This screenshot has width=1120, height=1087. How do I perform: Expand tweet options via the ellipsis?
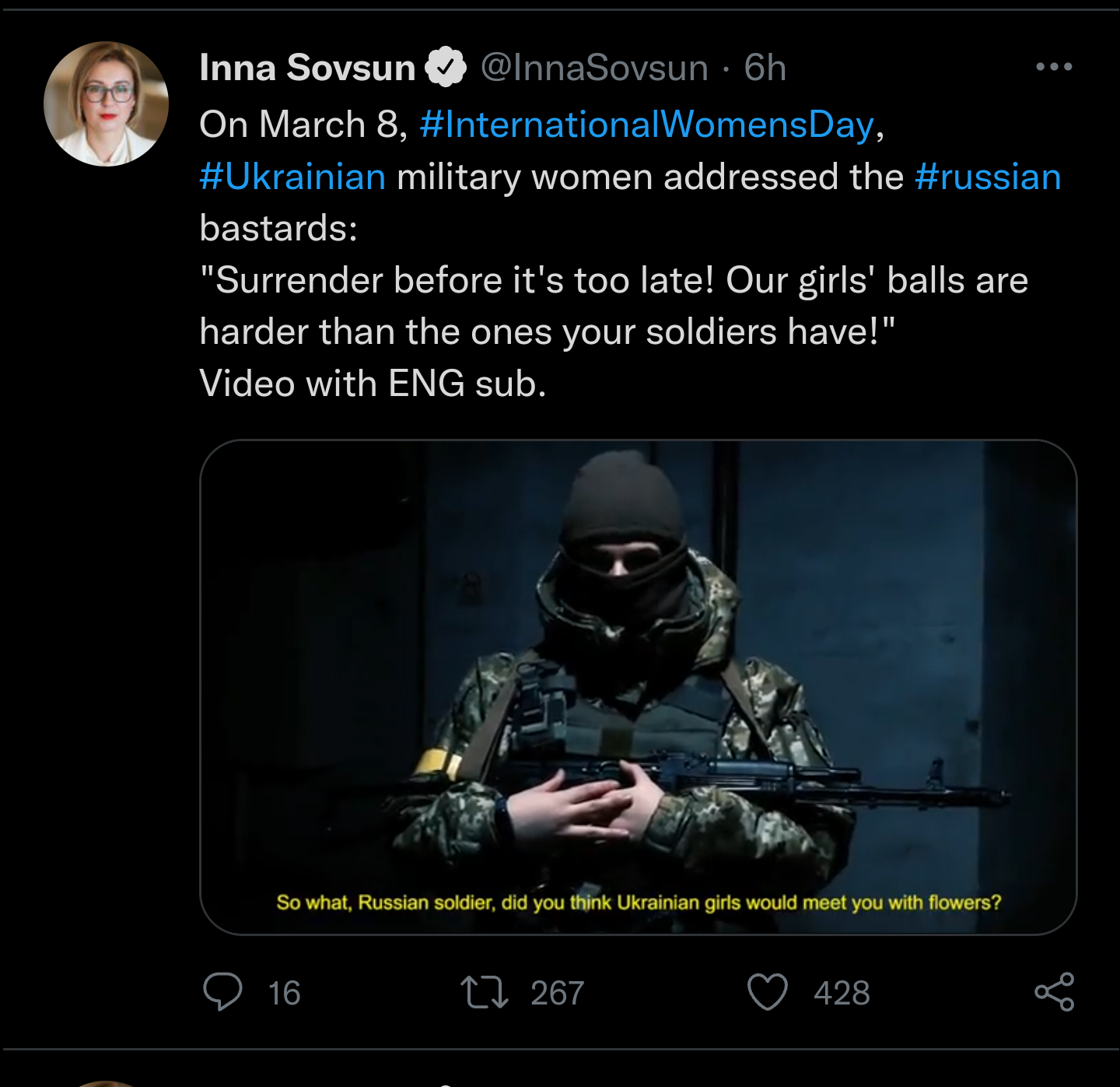(x=1055, y=67)
